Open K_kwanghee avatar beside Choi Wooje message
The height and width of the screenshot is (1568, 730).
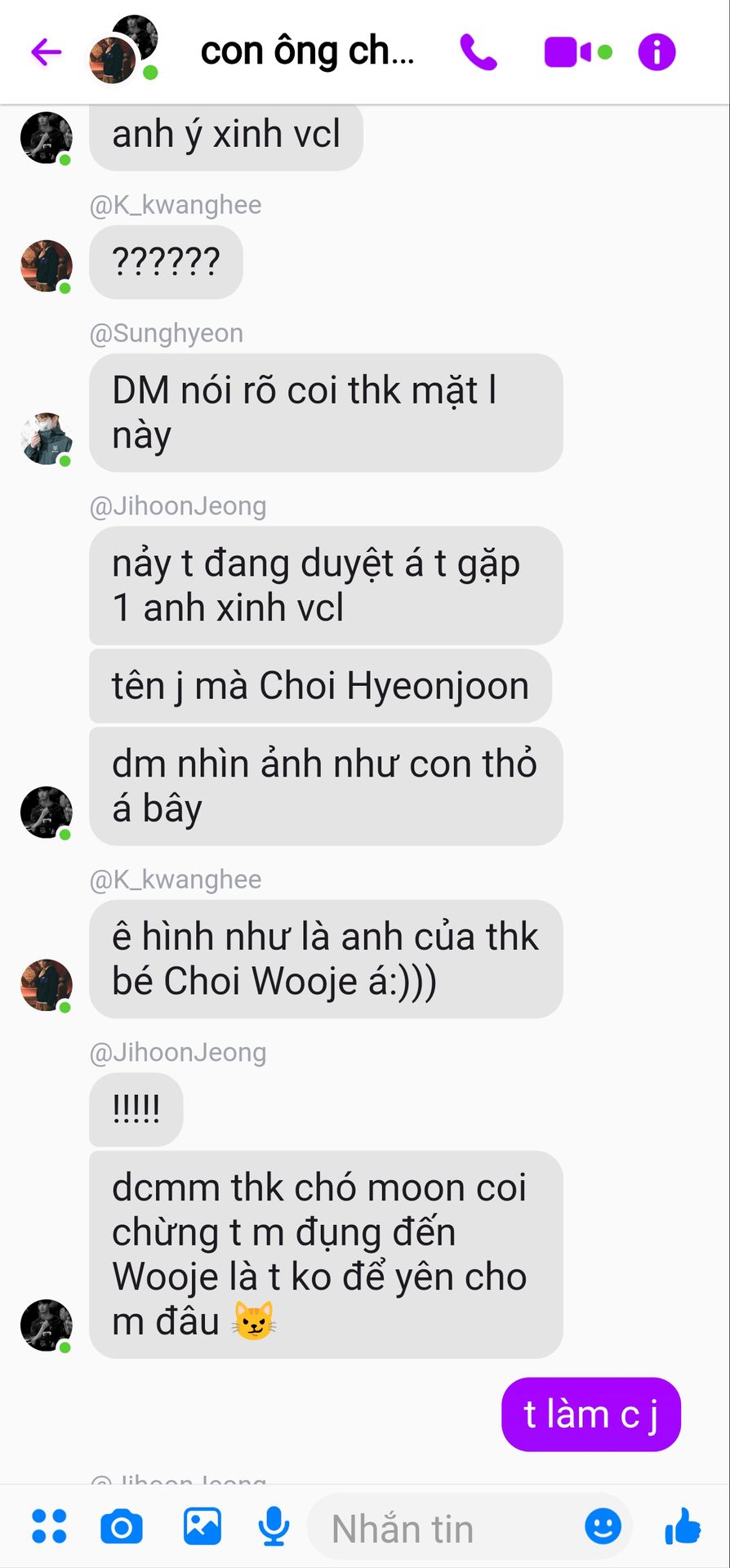pyautogui.click(x=47, y=985)
